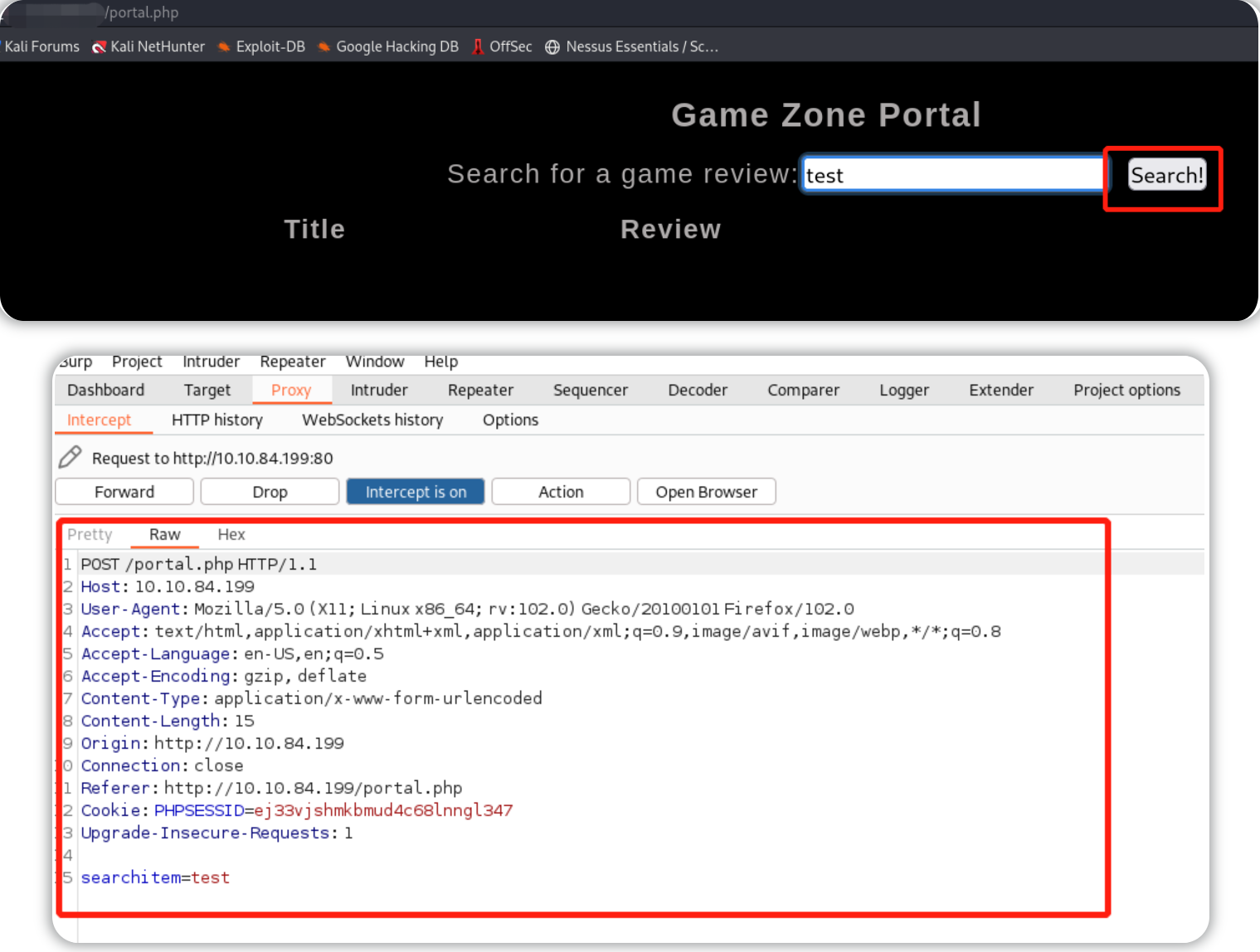This screenshot has width=1260, height=952.
Task: Open the Project menu in Burp
Action: 137,362
